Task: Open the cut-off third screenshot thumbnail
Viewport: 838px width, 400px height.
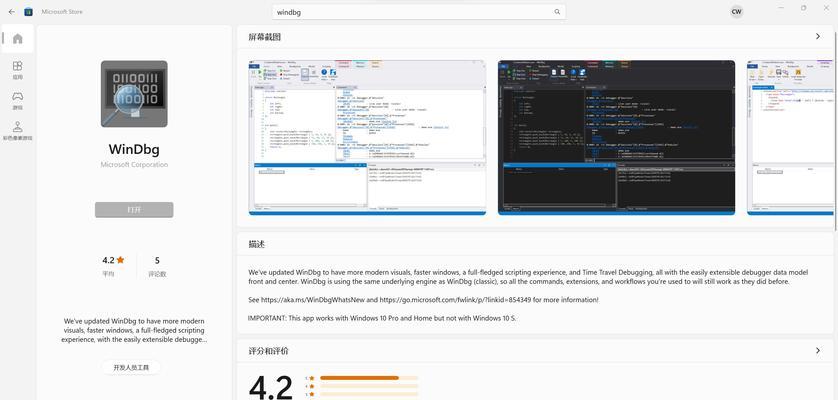Action: coord(790,137)
